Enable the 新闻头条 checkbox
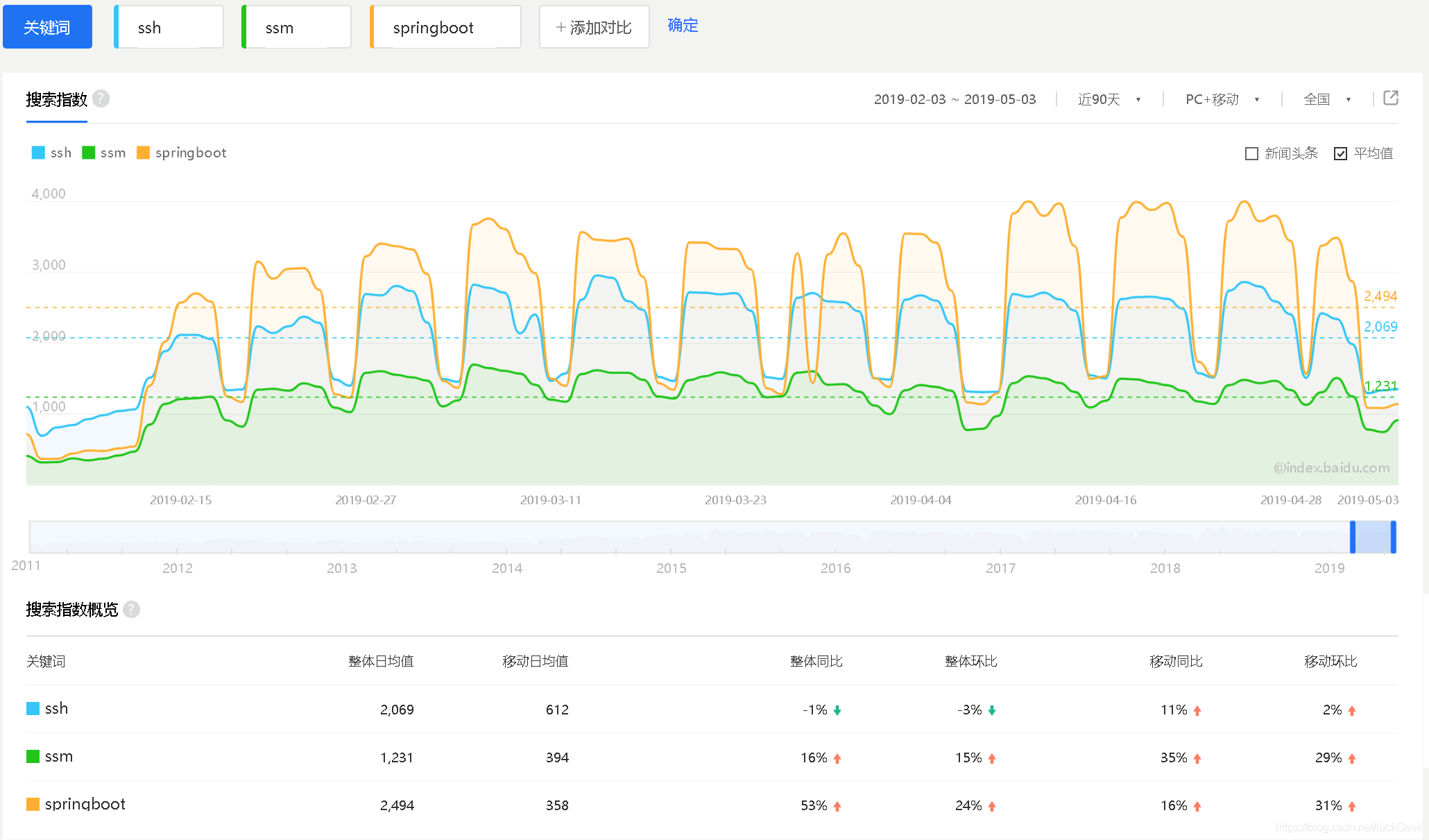The width and height of the screenshot is (1429, 840). pyautogui.click(x=1251, y=153)
